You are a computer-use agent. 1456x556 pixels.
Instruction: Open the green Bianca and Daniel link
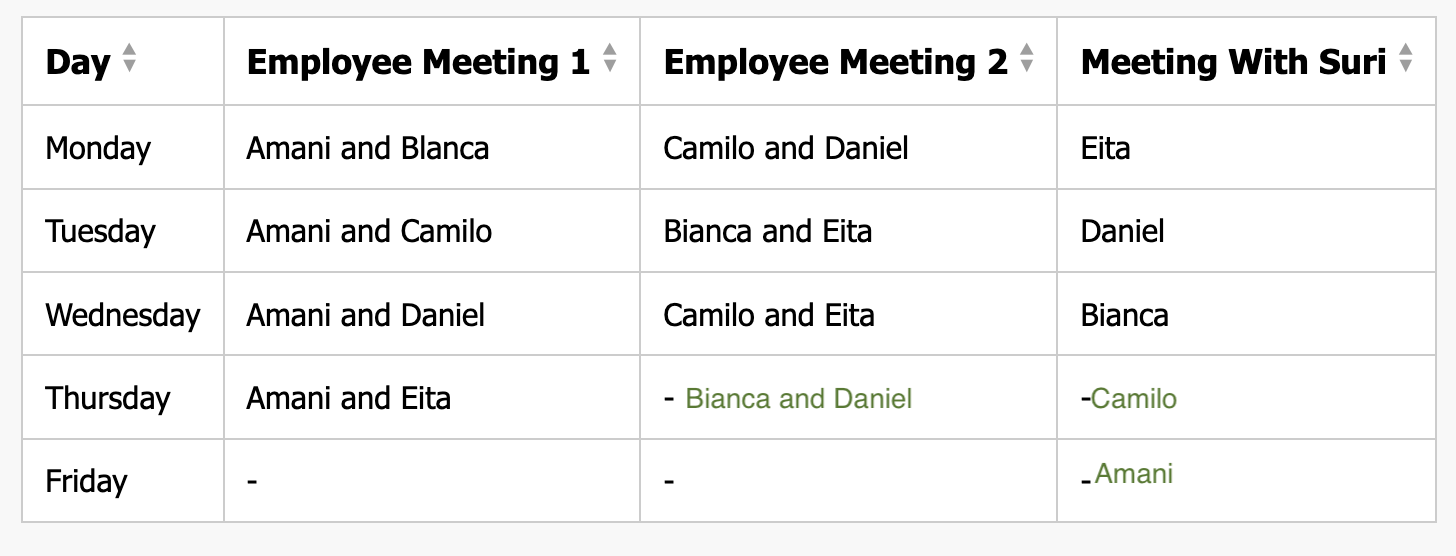pos(798,399)
